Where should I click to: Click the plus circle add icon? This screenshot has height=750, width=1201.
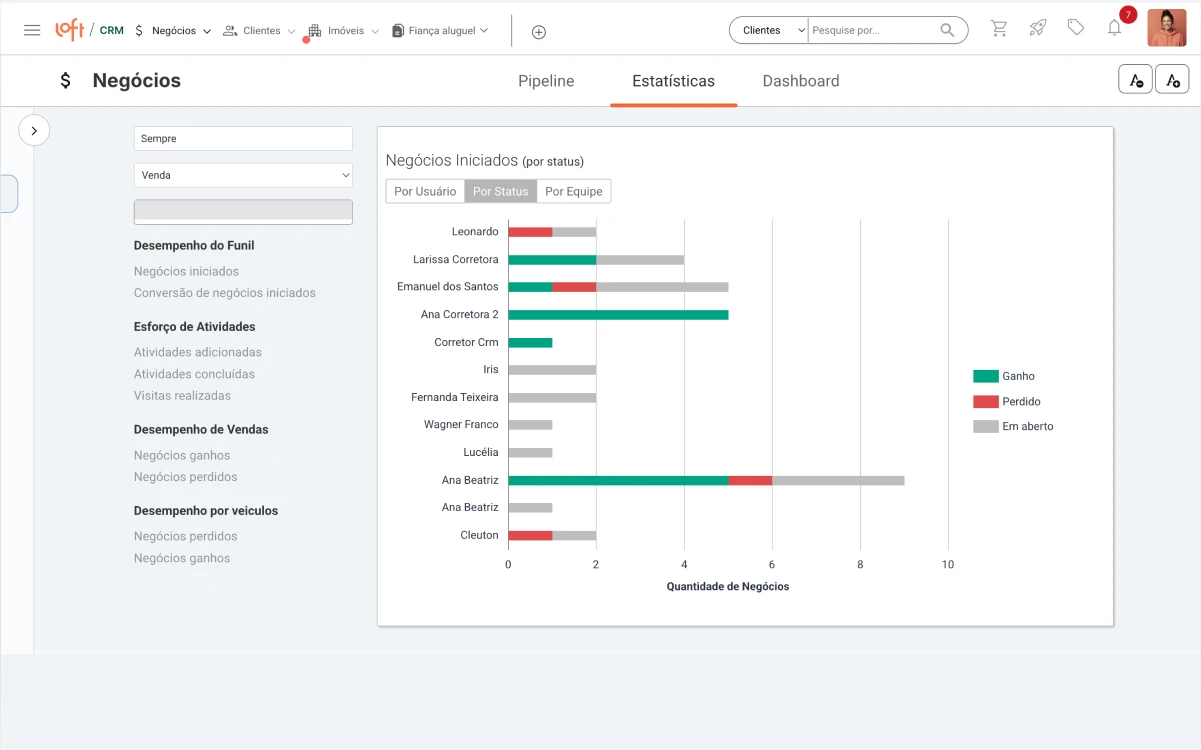point(538,32)
